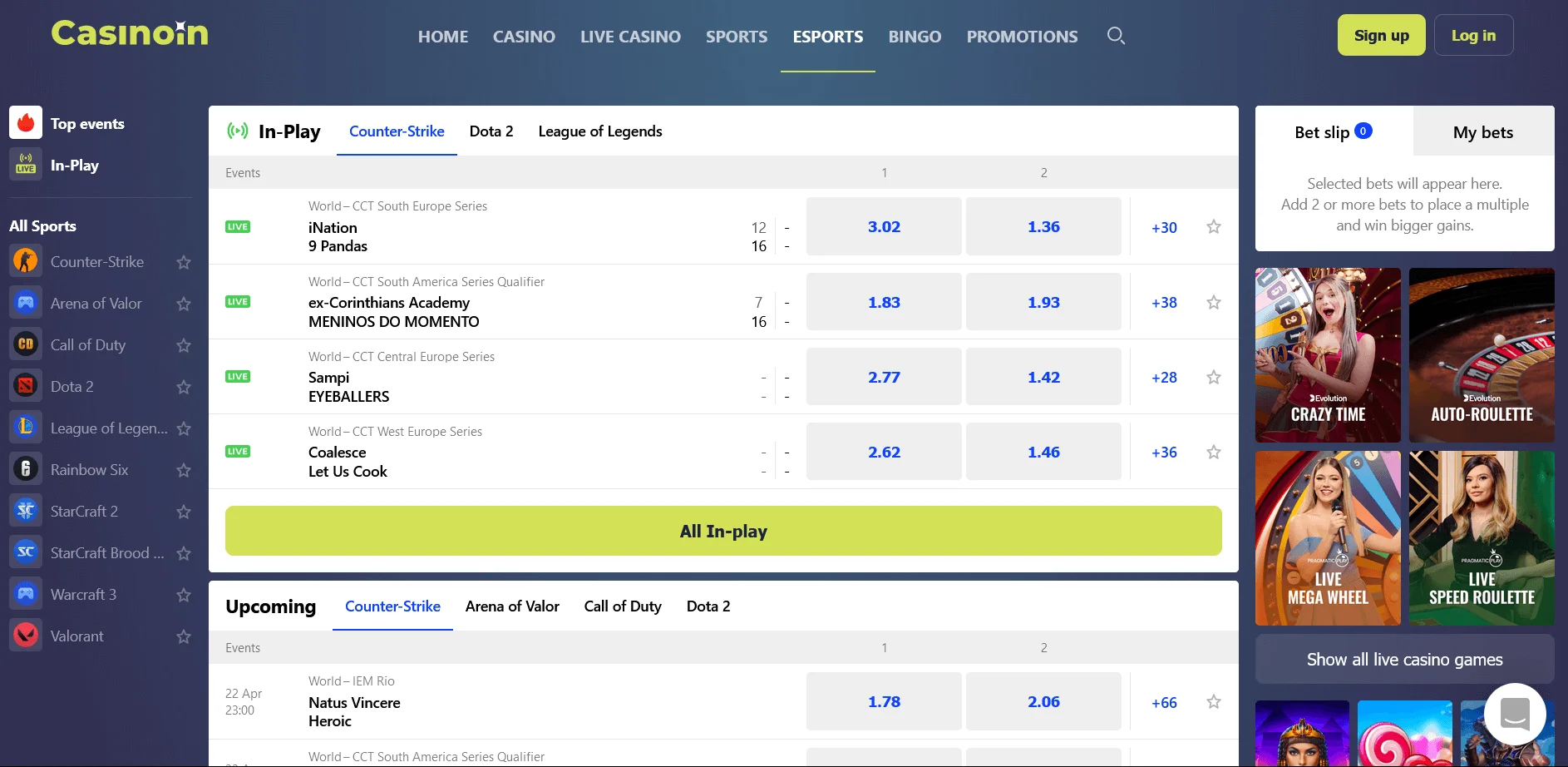The width and height of the screenshot is (1568, 767).
Task: Open the Auto-Roulette game thumbnail
Action: pyautogui.click(x=1482, y=355)
